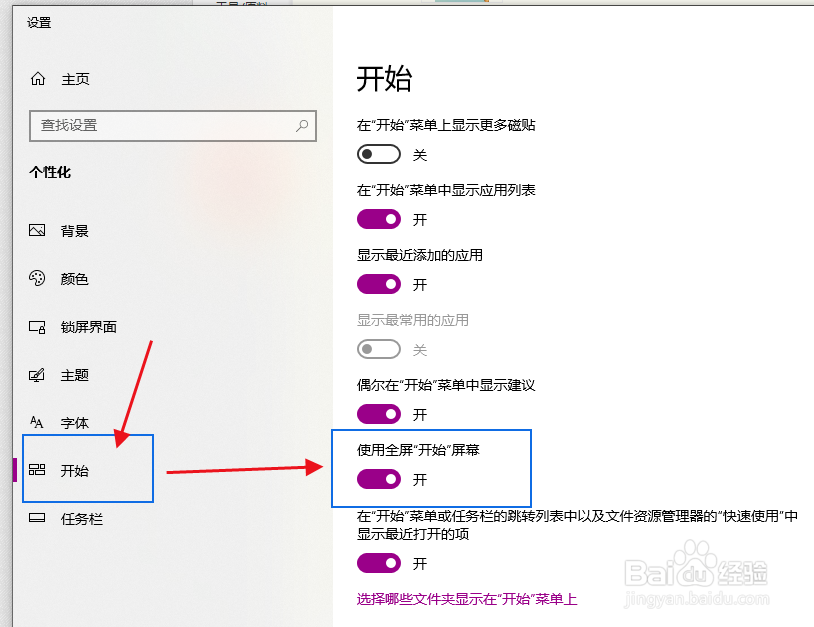The image size is (814, 627).
Task: Disable the 显示最近打开的项 toggle
Action: 378,563
